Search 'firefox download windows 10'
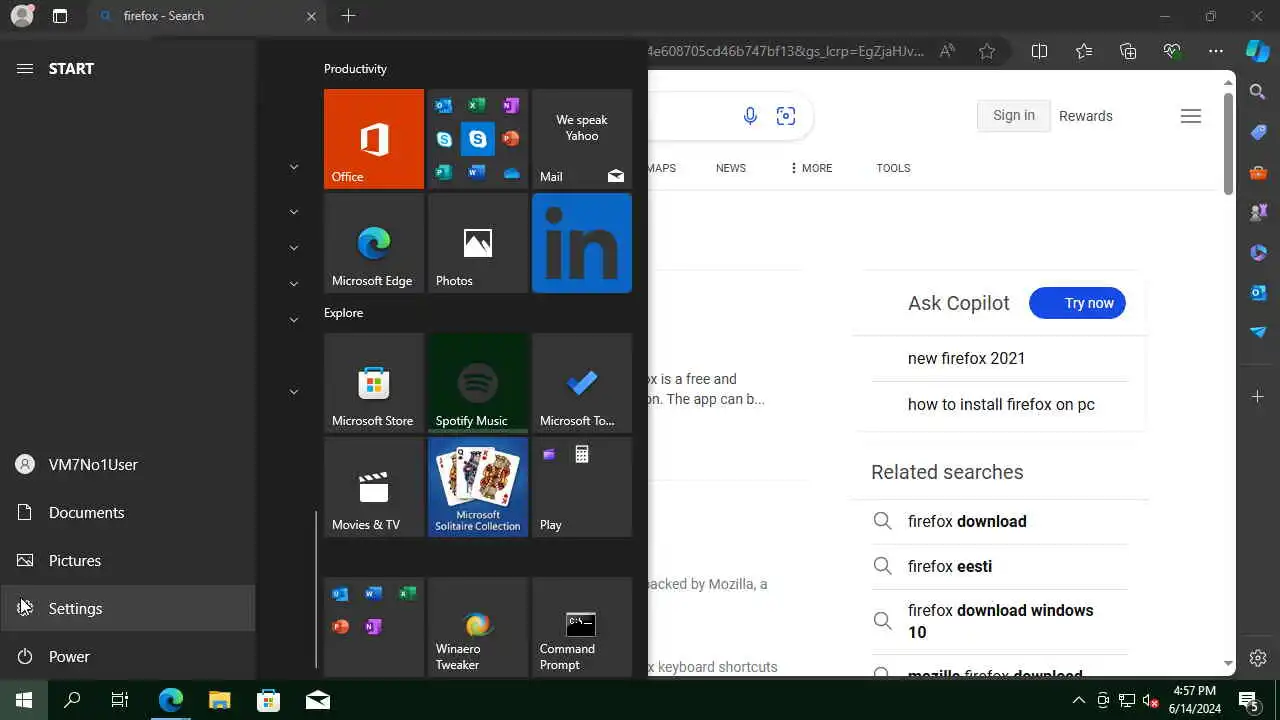 [999, 621]
